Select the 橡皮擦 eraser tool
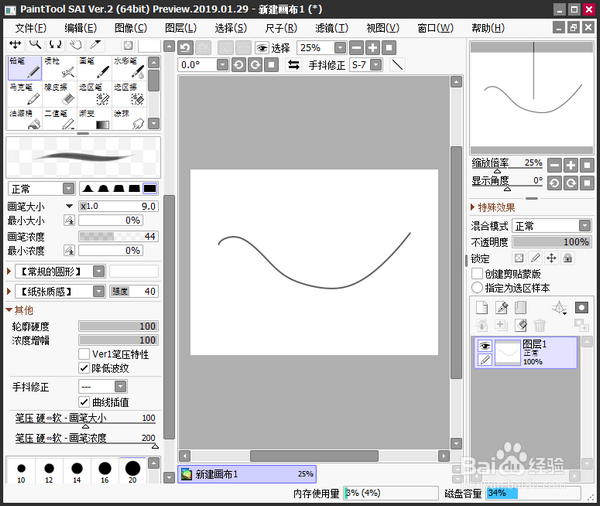Screen dimensions: 600x506 point(59,94)
